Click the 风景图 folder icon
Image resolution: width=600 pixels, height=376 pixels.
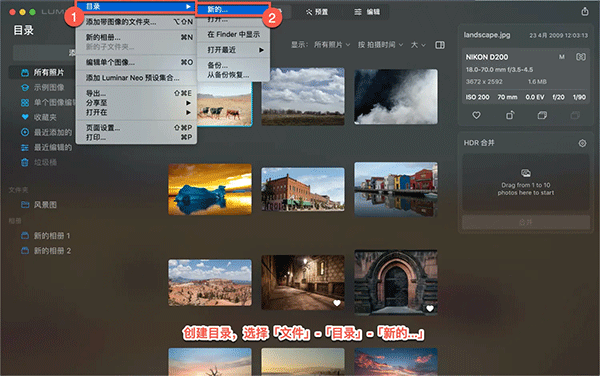coord(25,205)
